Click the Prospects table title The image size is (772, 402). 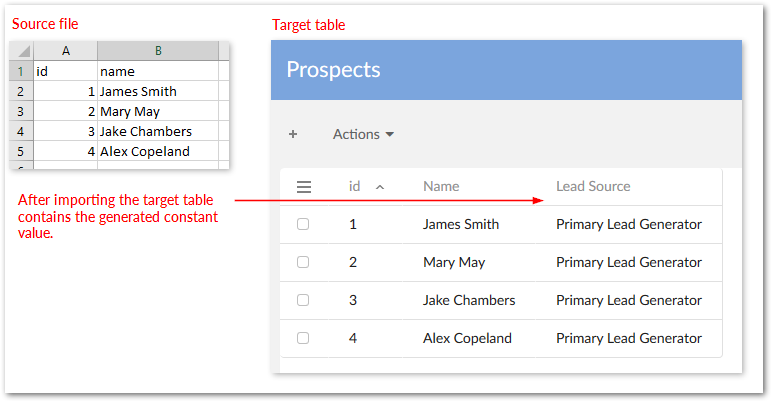(333, 69)
